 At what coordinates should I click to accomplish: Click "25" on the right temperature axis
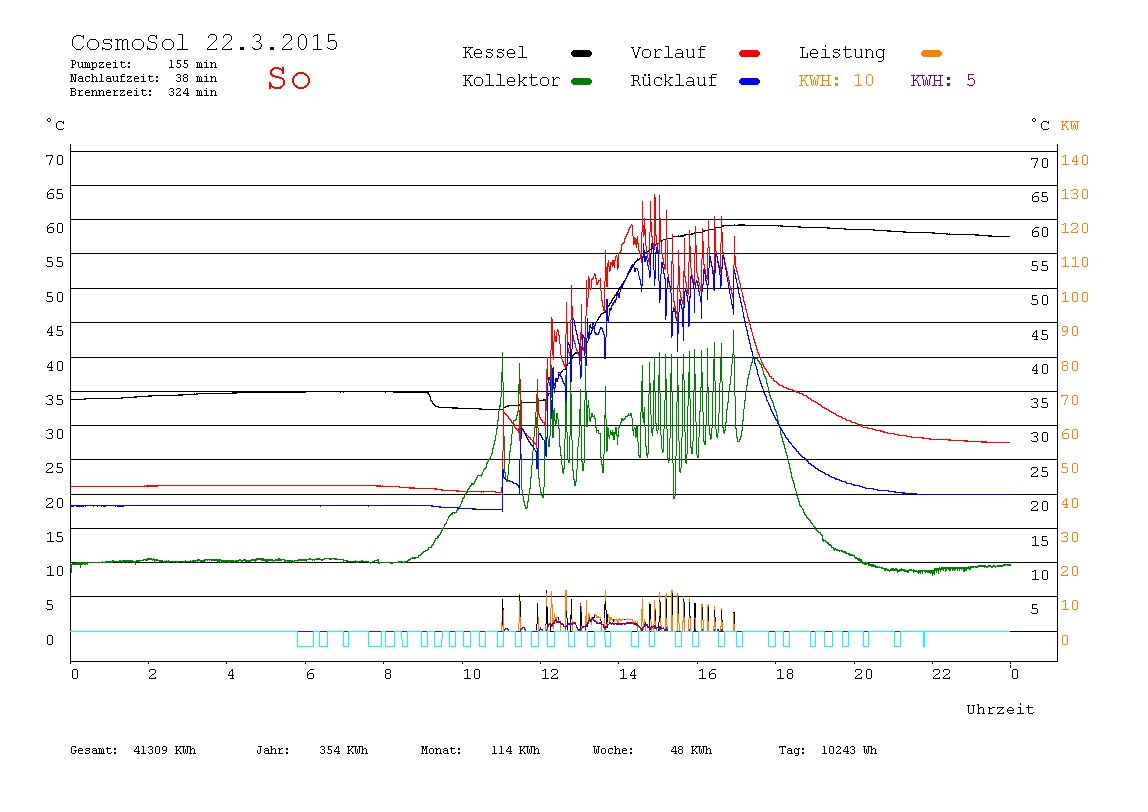pos(1040,472)
